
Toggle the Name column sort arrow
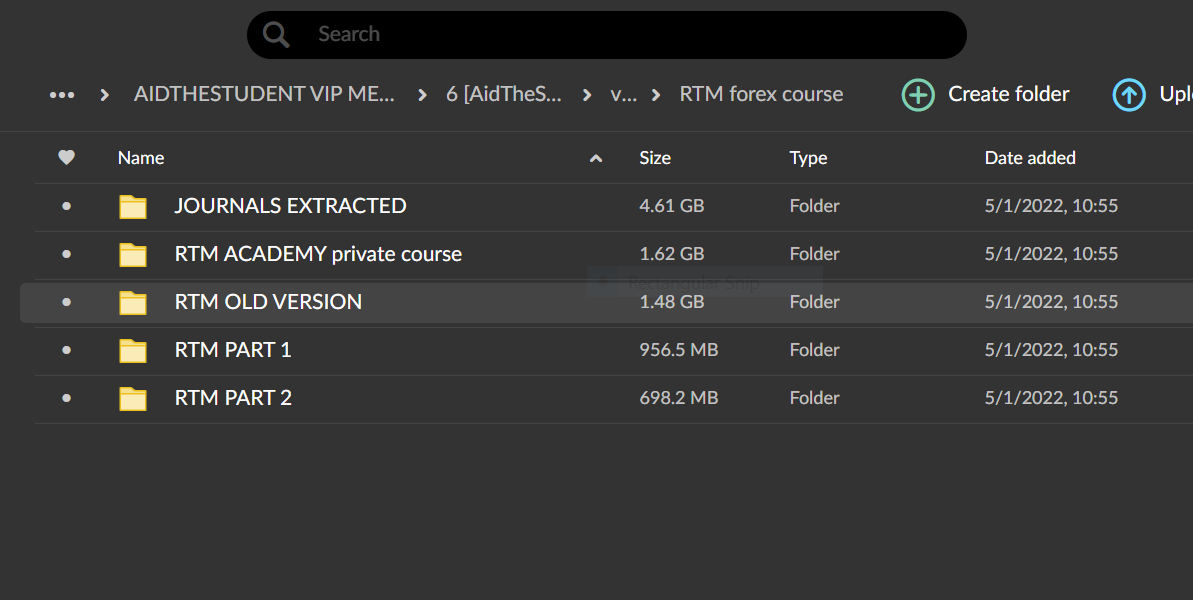click(596, 158)
